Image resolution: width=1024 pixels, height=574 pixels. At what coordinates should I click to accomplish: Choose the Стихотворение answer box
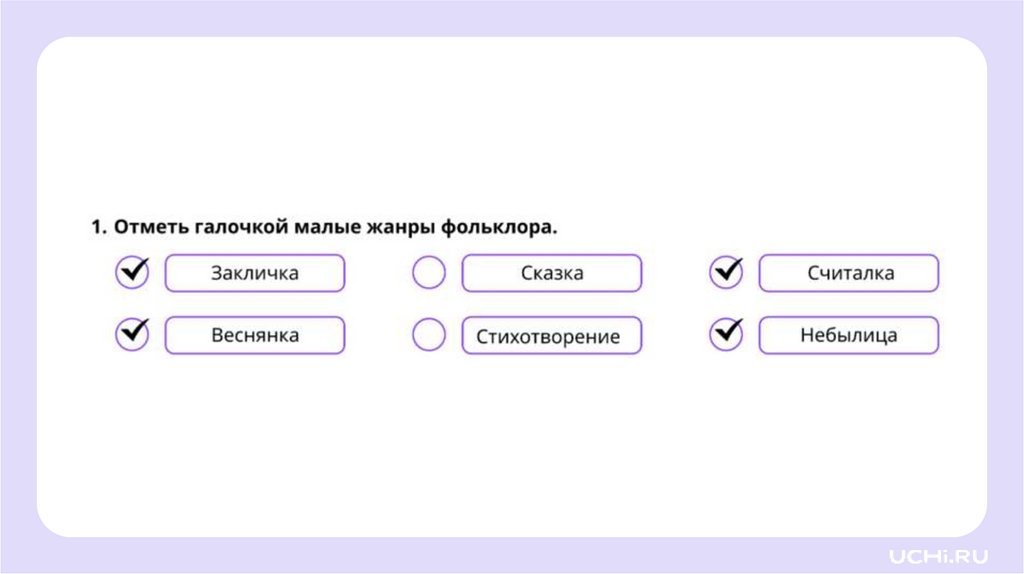pos(551,336)
